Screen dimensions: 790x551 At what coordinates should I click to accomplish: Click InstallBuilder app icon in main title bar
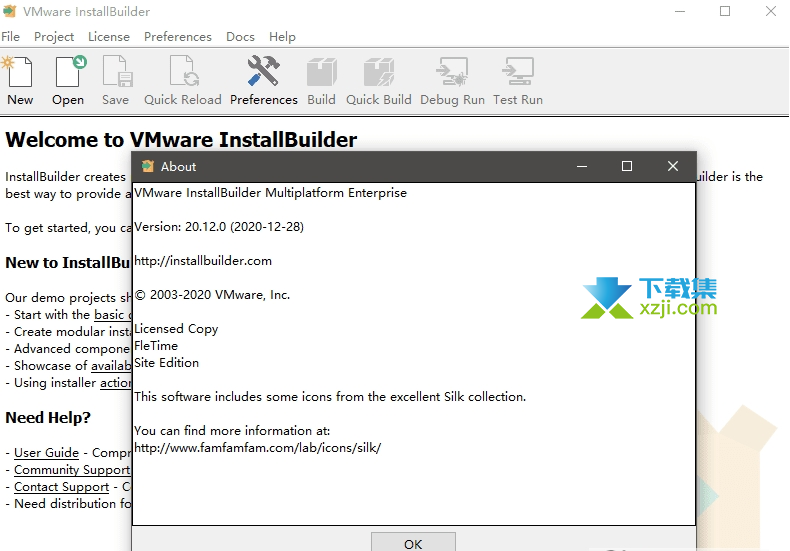point(10,11)
